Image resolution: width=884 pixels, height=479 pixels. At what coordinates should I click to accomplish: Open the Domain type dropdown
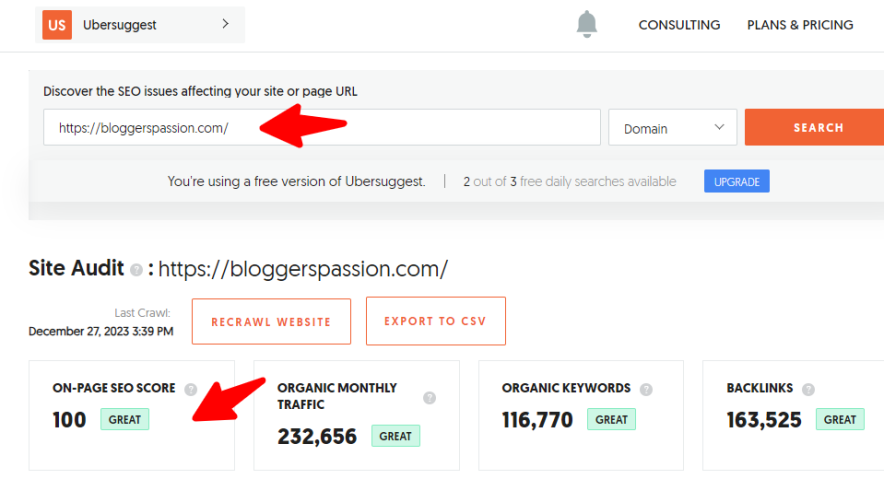[x=672, y=128]
